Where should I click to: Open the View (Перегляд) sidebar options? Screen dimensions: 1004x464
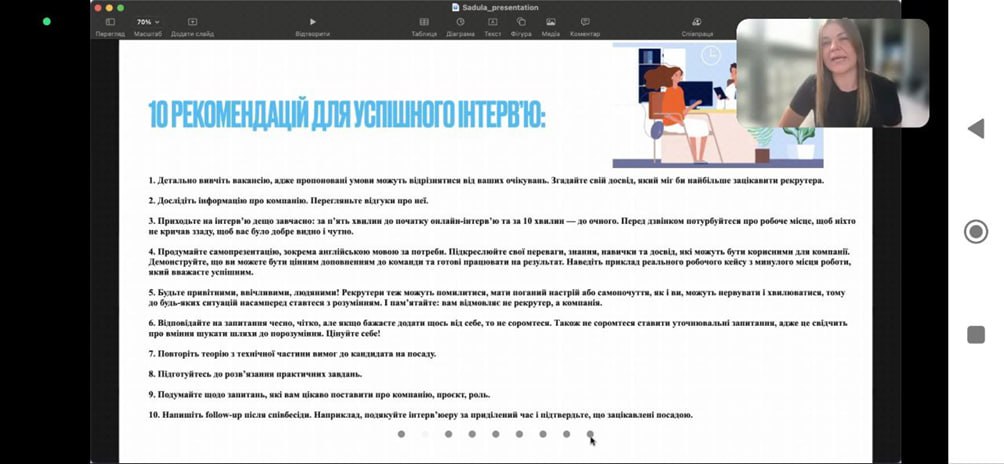pos(110,22)
